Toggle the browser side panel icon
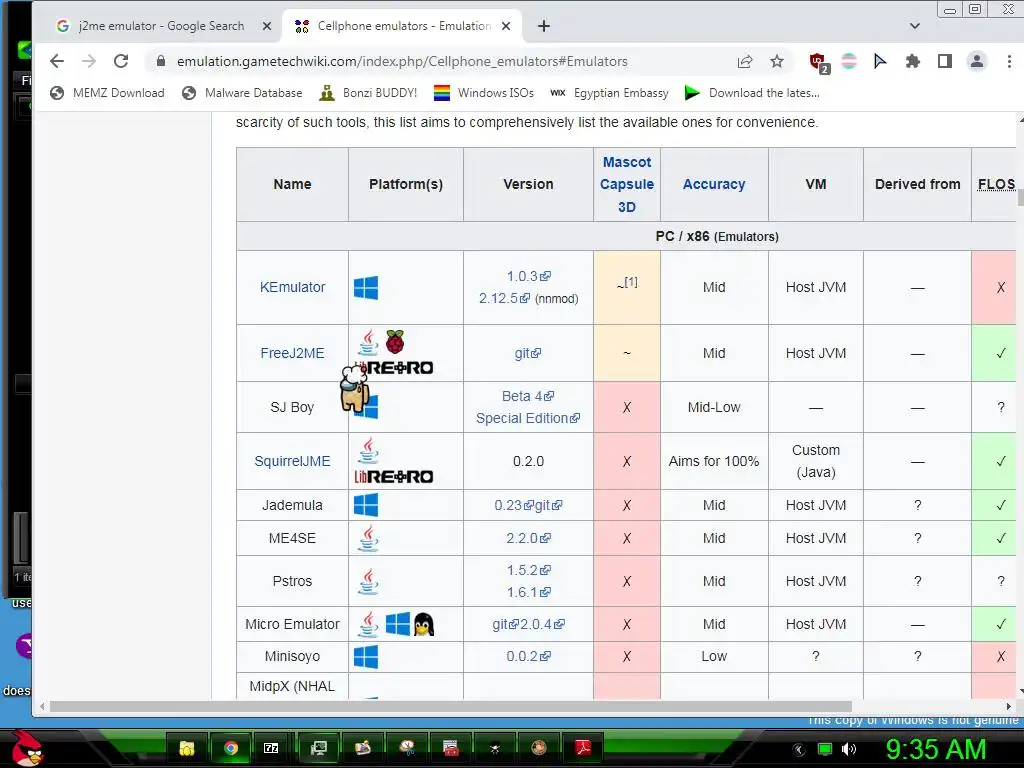The image size is (1024, 768). 944,61
